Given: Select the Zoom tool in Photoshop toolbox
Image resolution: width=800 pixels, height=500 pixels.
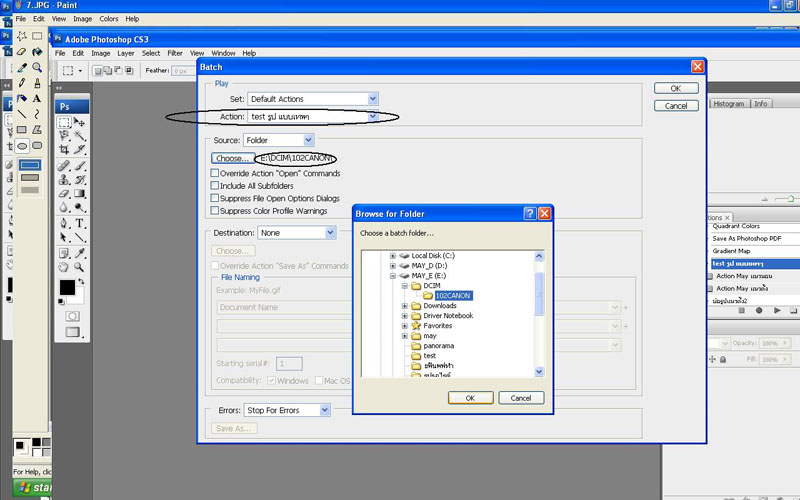Looking at the screenshot, I should [79, 267].
